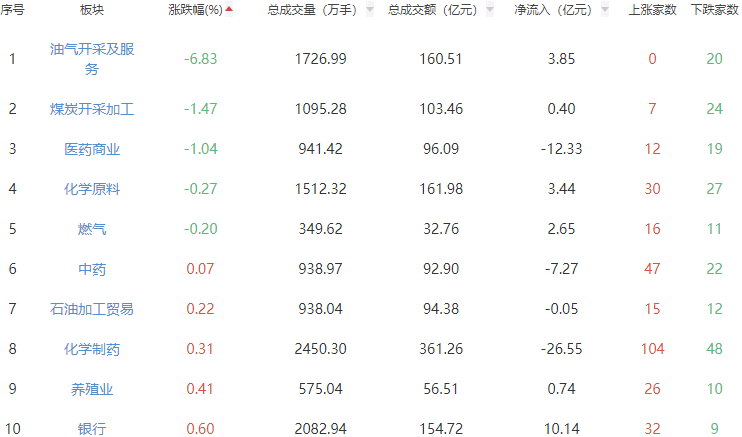Open the 医药商业 sector link
The width and height of the screenshot is (742, 437).
coord(92,148)
